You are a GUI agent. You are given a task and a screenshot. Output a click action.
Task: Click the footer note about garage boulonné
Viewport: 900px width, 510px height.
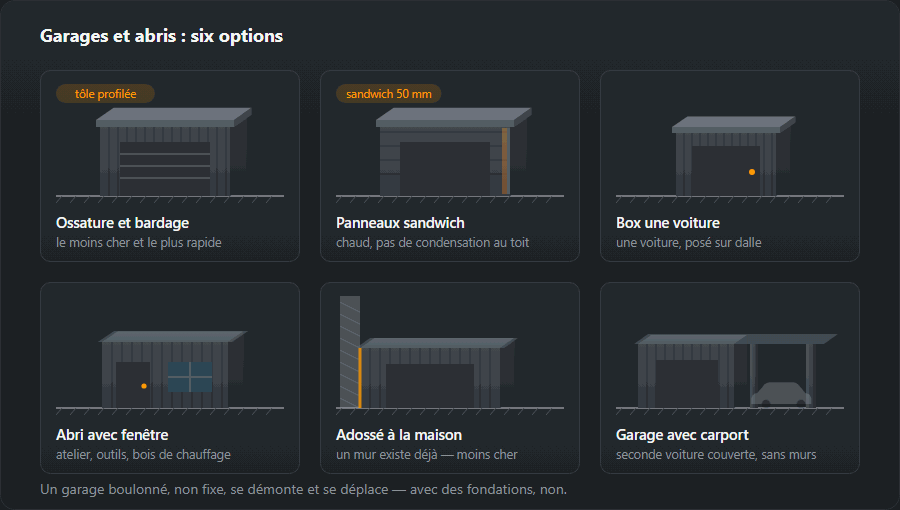(x=303, y=489)
